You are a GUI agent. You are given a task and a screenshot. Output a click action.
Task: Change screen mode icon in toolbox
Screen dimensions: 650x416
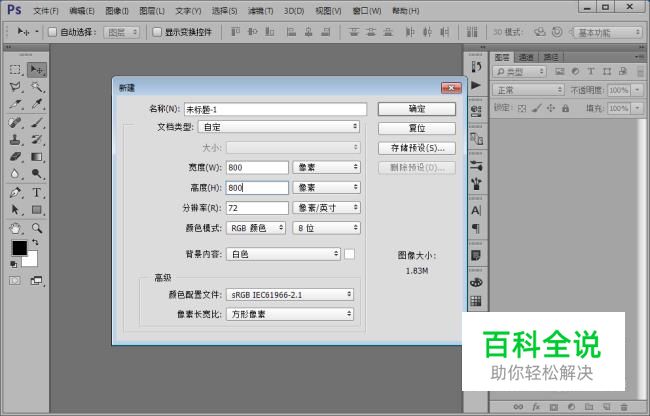(x=37, y=281)
